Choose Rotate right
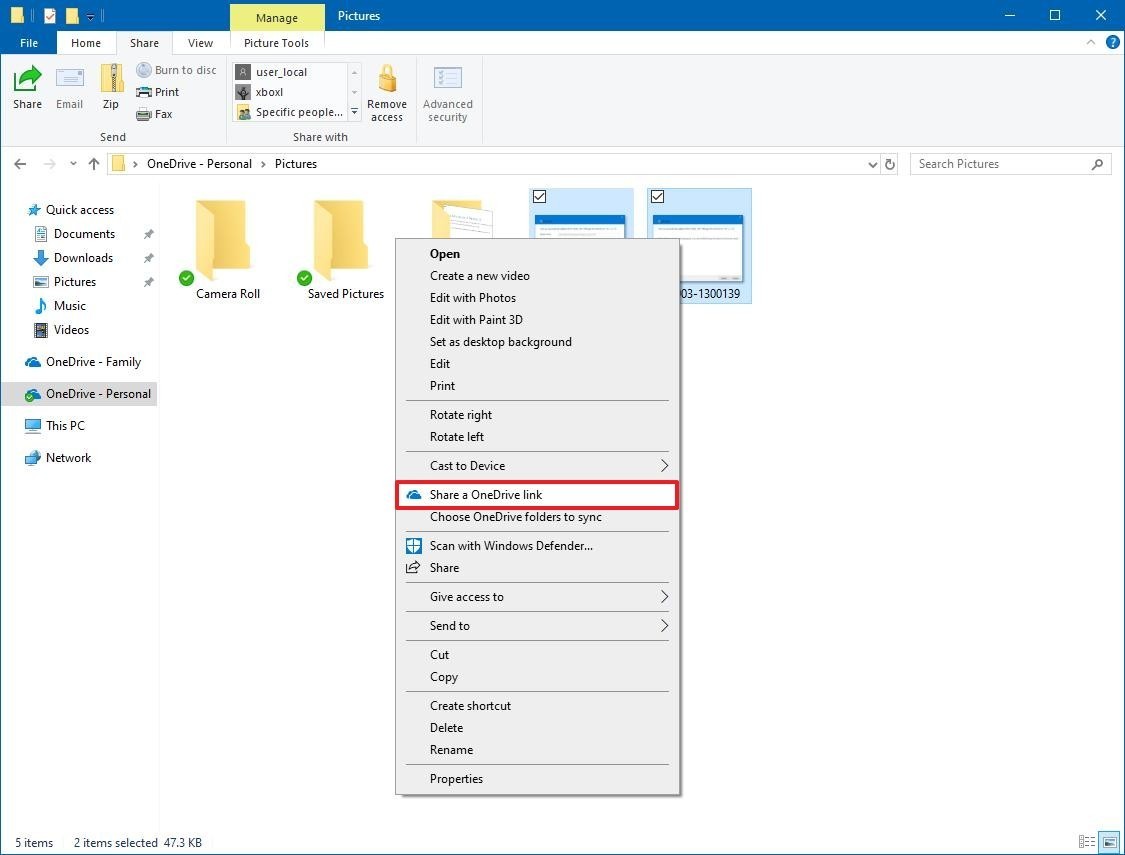The image size is (1125, 855). pos(537,415)
